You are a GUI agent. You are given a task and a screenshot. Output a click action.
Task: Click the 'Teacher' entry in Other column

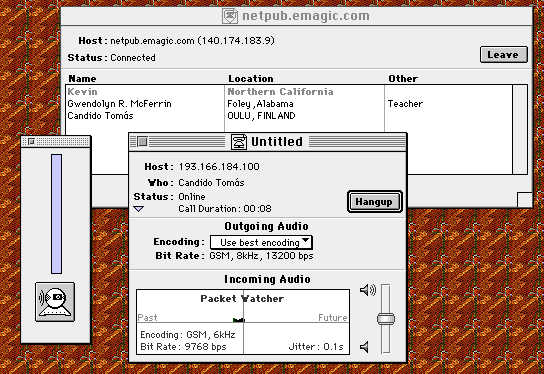pyautogui.click(x=405, y=104)
